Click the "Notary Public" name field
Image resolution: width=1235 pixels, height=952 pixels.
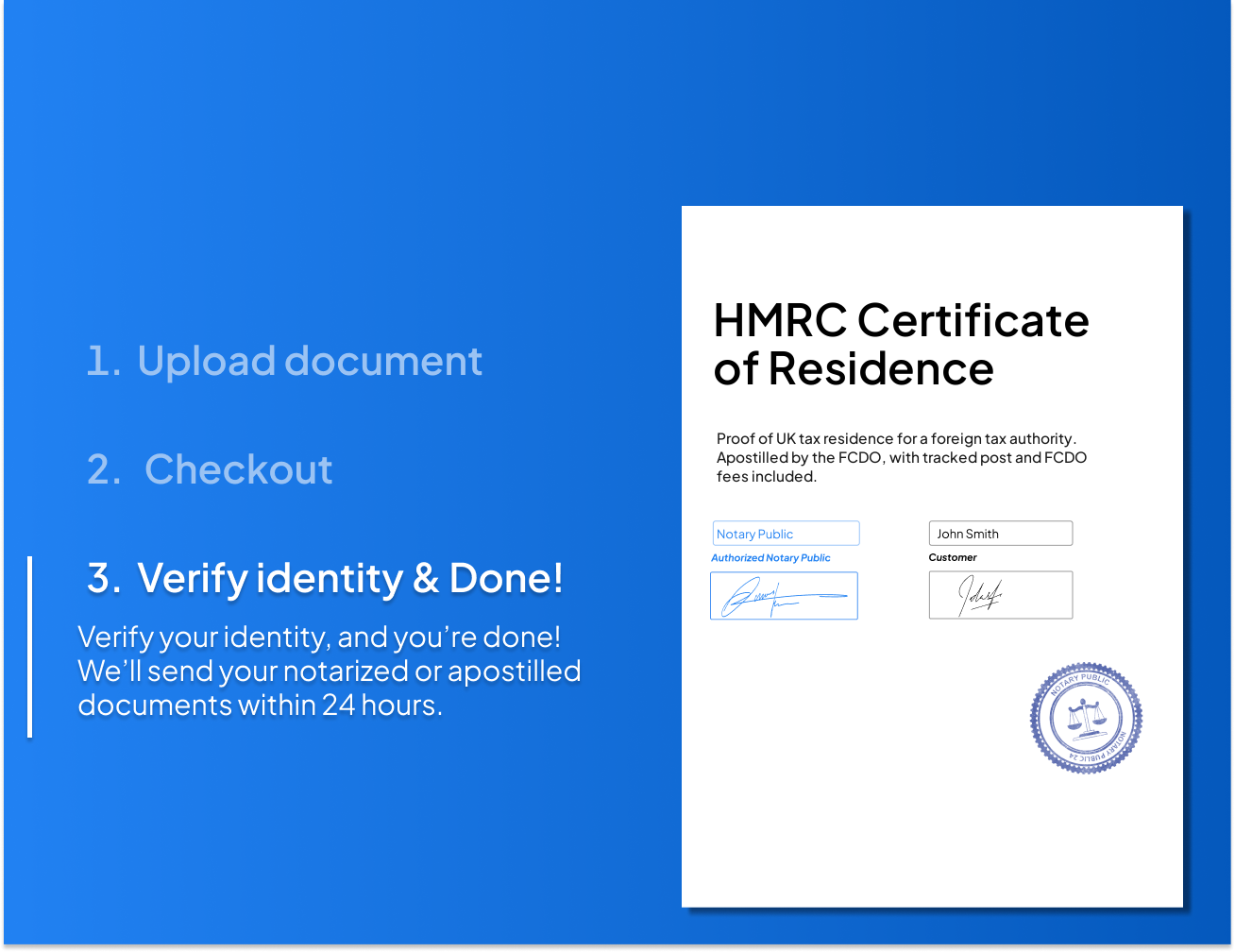tap(786, 534)
